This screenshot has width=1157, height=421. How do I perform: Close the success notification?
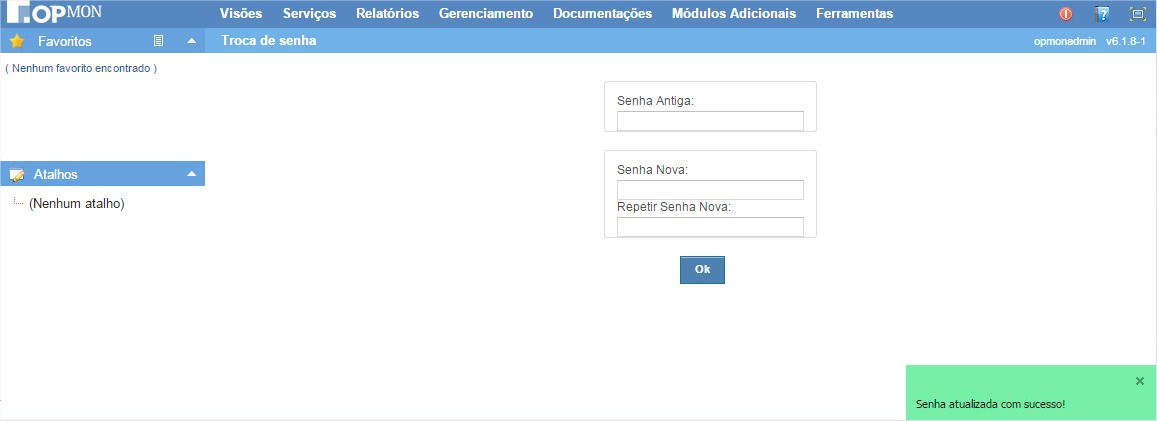pyautogui.click(x=1140, y=381)
